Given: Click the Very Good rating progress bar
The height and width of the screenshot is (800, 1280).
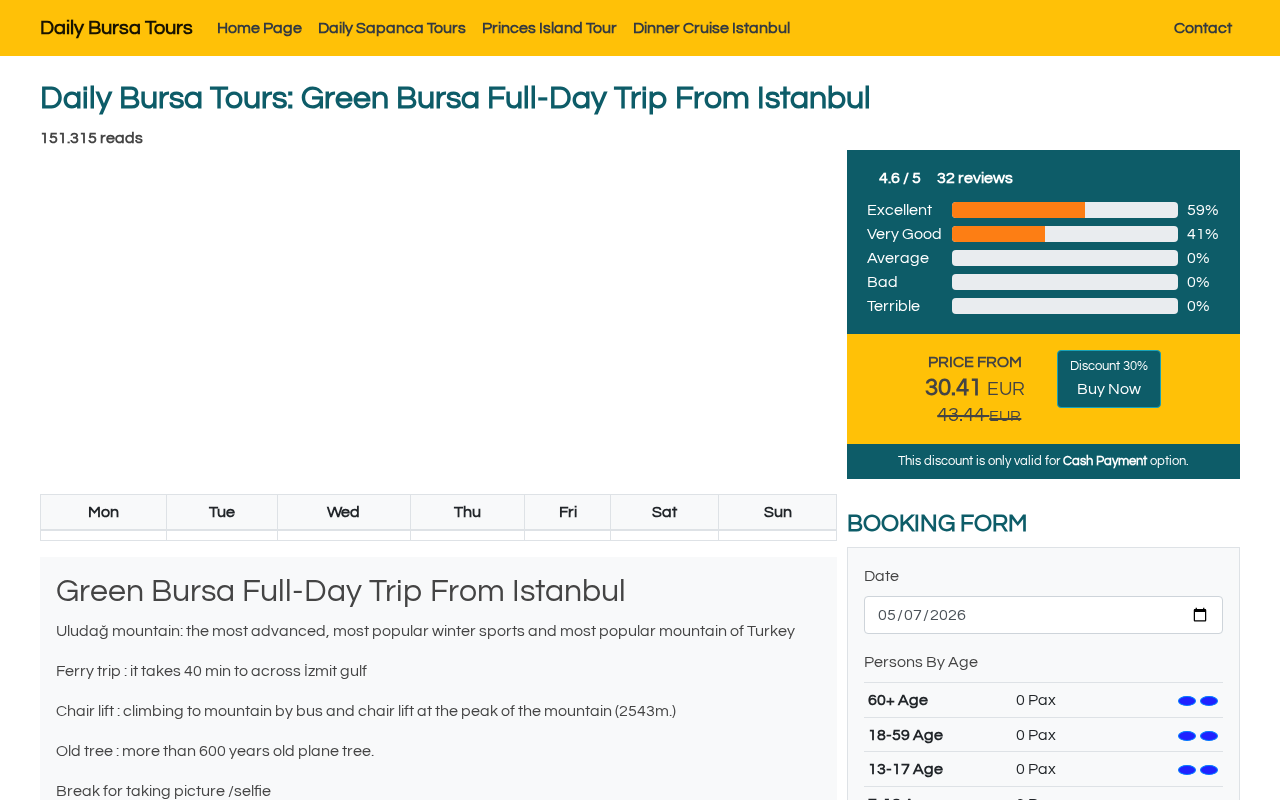Looking at the screenshot, I should pos(1065,234).
